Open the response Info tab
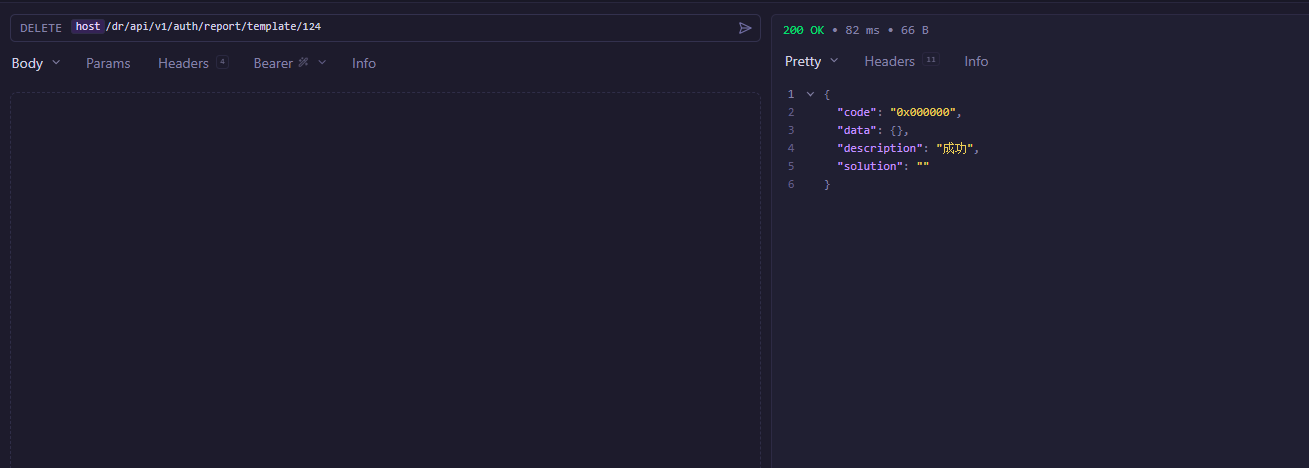 pos(976,61)
